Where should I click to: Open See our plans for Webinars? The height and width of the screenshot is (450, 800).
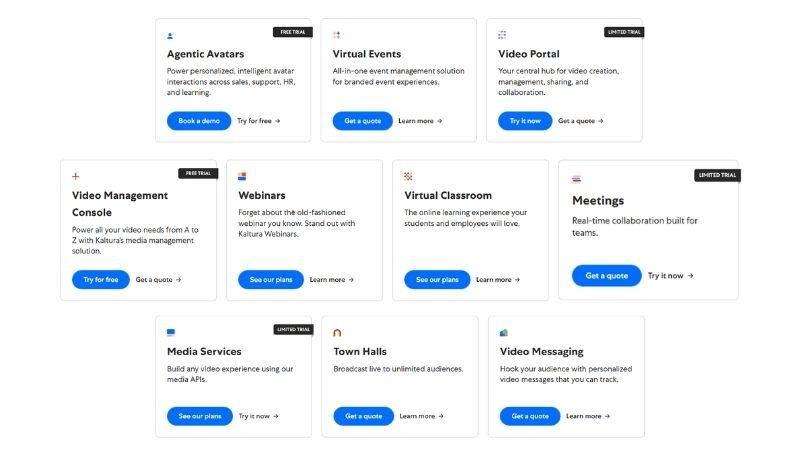coord(270,280)
